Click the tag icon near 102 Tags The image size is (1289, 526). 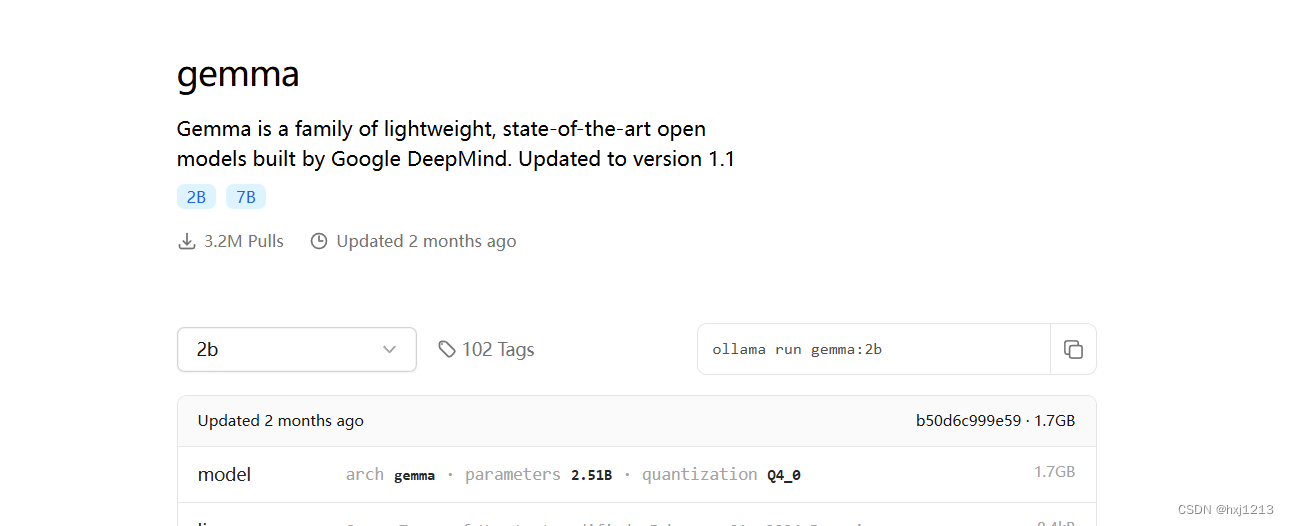tap(447, 349)
